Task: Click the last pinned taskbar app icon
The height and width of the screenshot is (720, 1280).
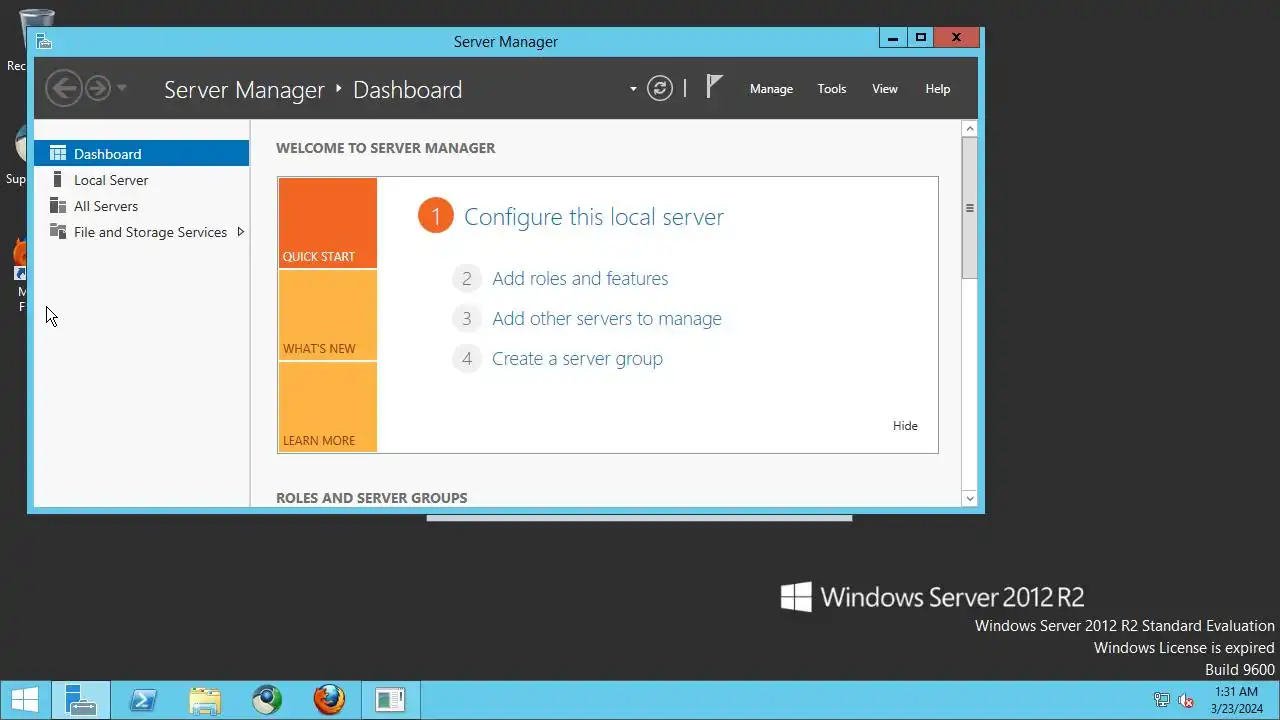Action: (391, 700)
